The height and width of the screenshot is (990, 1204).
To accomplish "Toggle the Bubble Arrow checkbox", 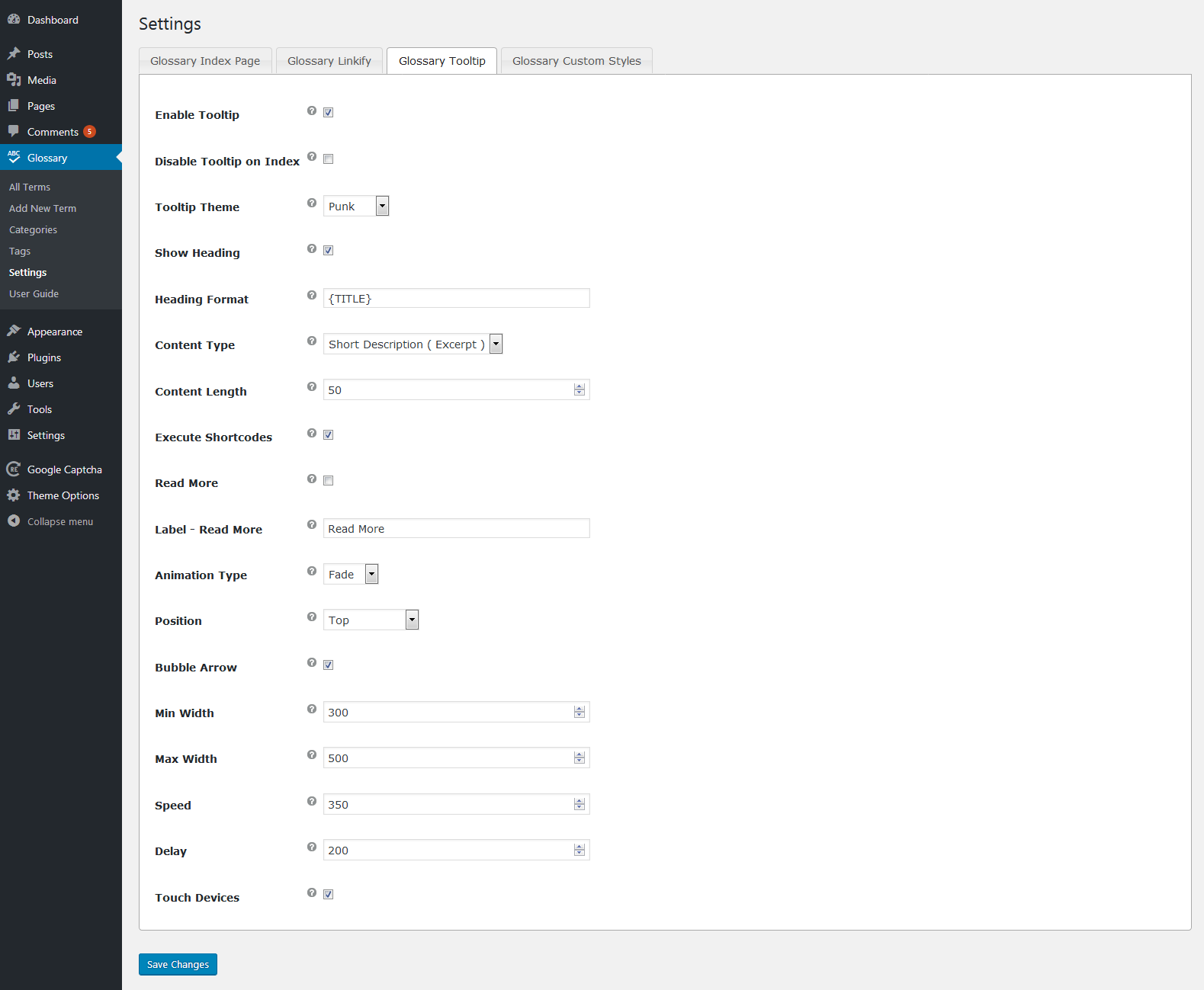I will [329, 665].
